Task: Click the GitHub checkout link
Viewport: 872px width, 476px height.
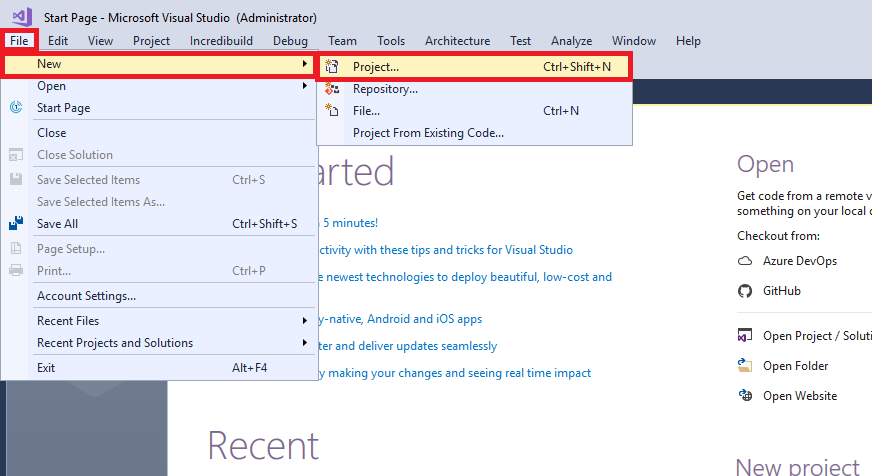Action: [x=782, y=291]
